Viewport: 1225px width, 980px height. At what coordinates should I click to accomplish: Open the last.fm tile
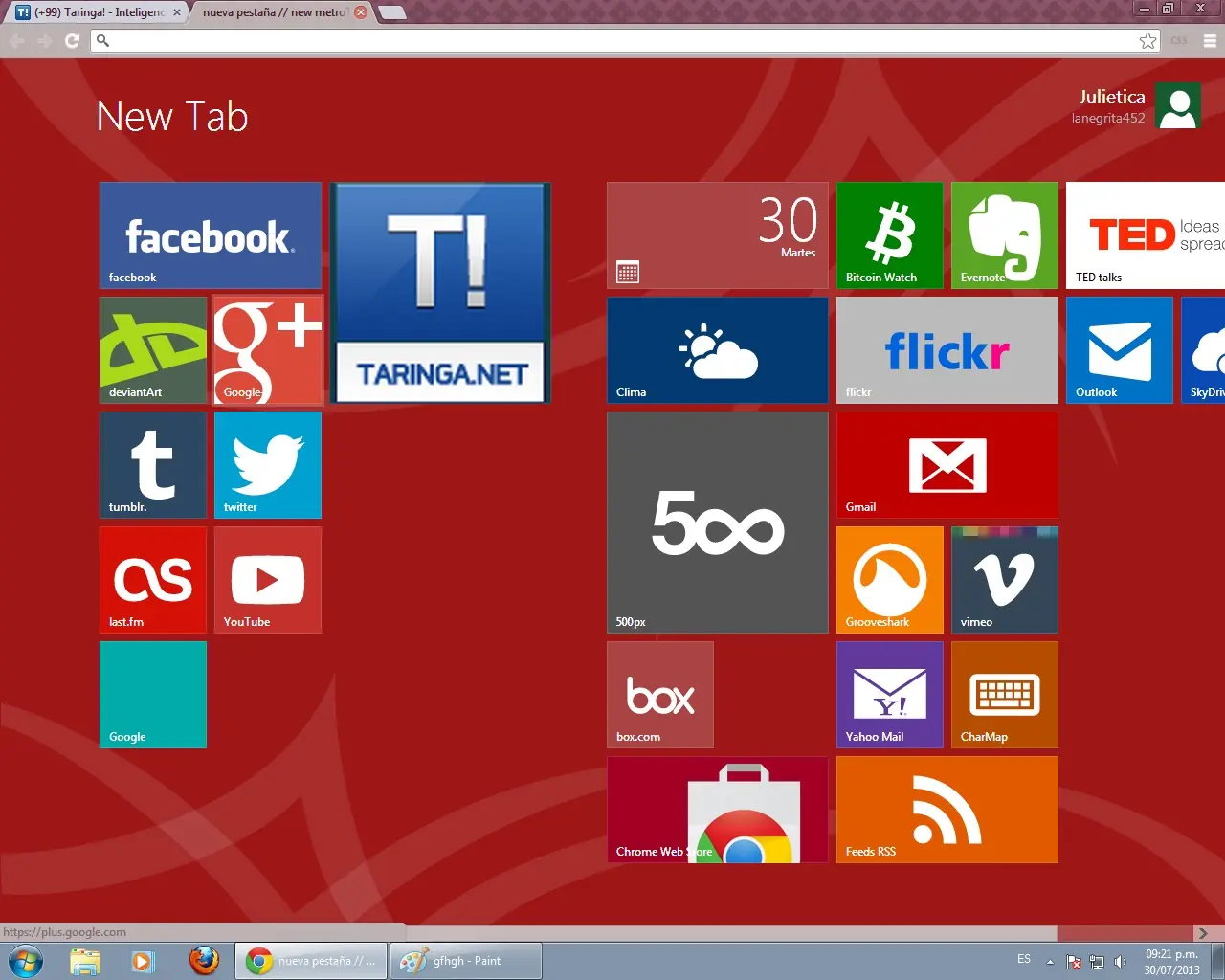click(x=153, y=580)
